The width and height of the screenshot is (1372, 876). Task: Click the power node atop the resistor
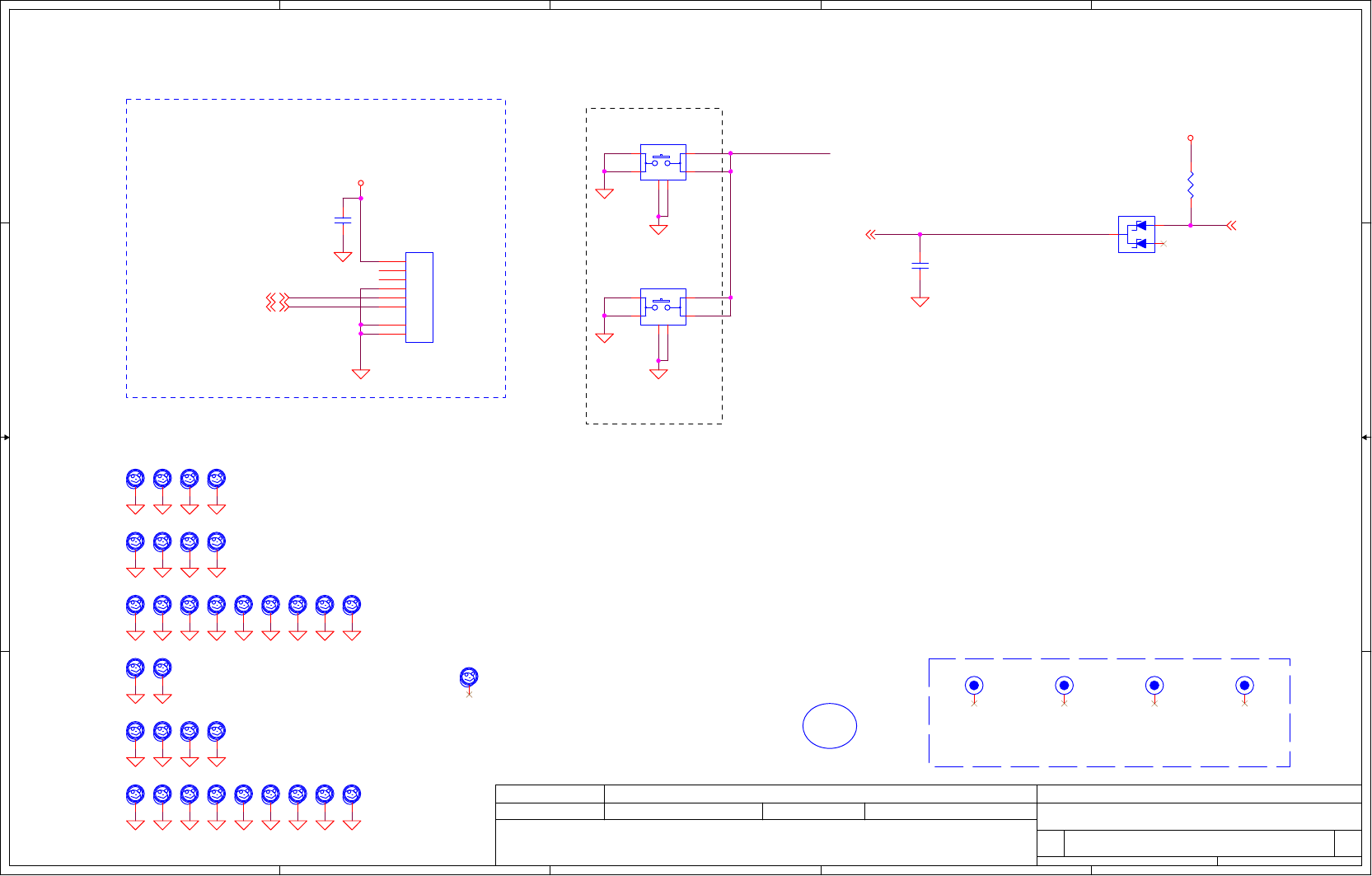[1191, 138]
